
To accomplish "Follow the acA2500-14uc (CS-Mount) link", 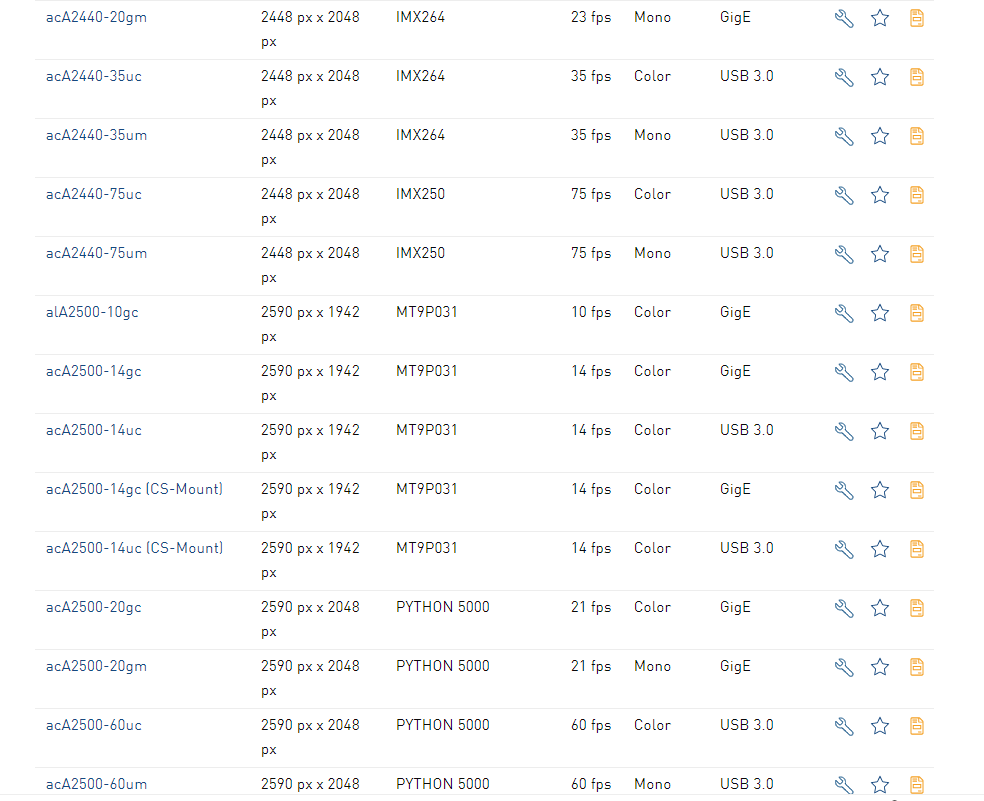I will click(x=134, y=548).
